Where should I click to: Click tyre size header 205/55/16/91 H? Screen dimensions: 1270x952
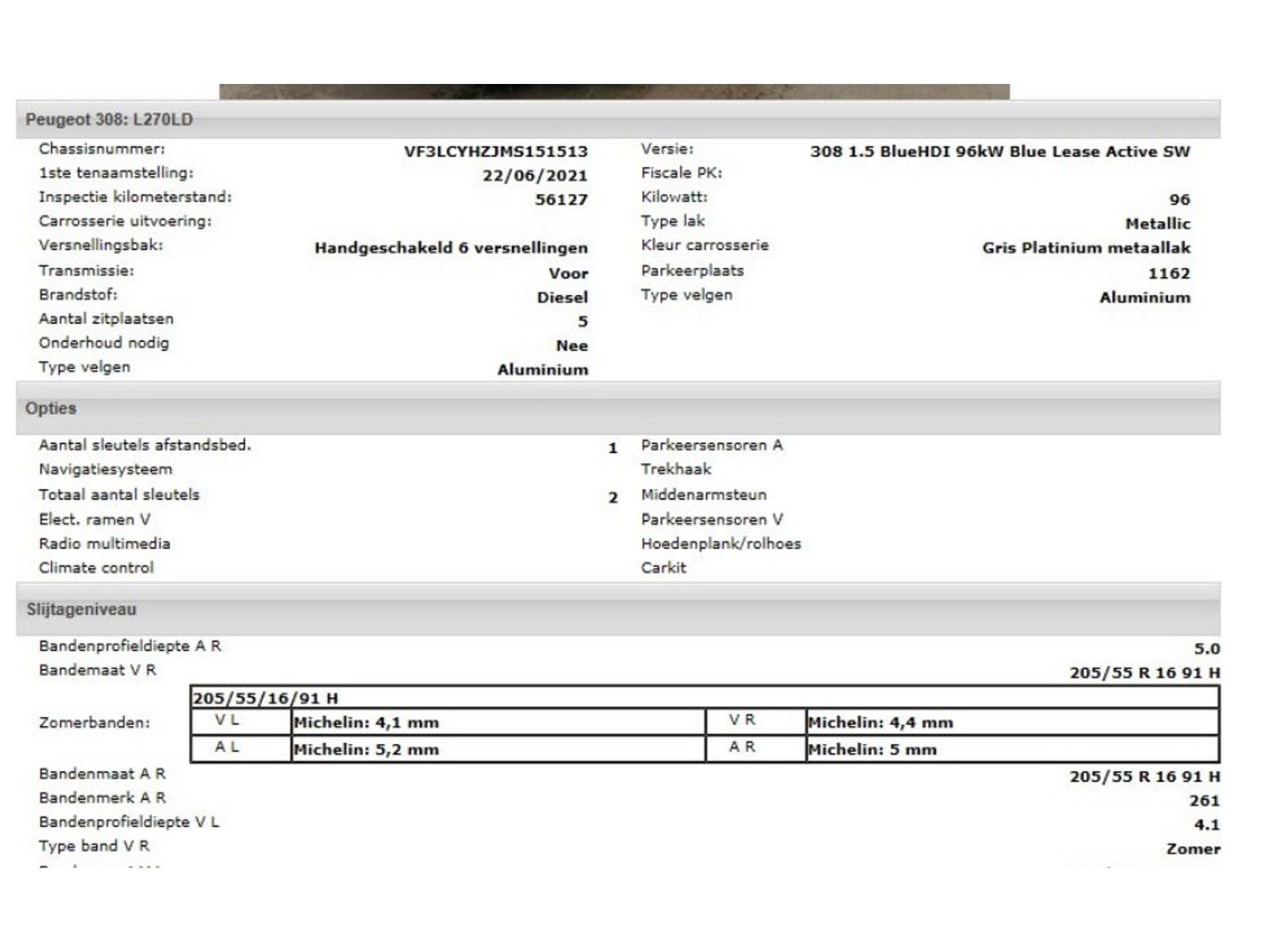click(x=704, y=698)
